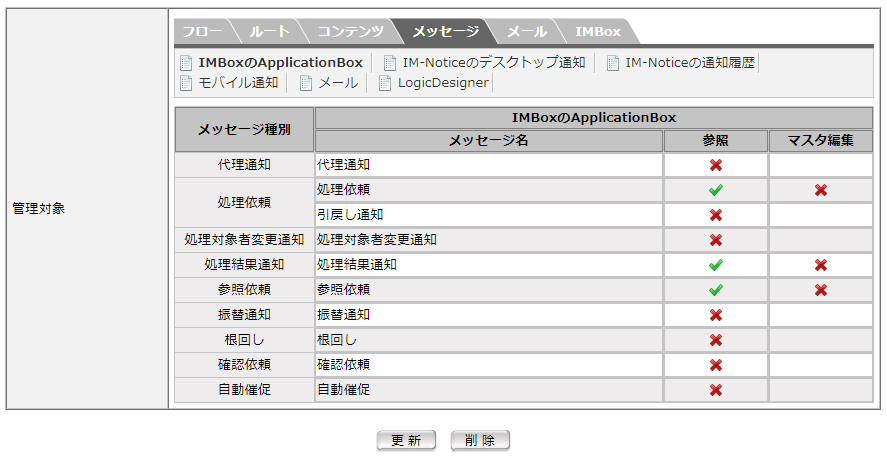This screenshot has width=887, height=461.
Task: Click the document icon beside モバイル通知
Action: click(186, 83)
